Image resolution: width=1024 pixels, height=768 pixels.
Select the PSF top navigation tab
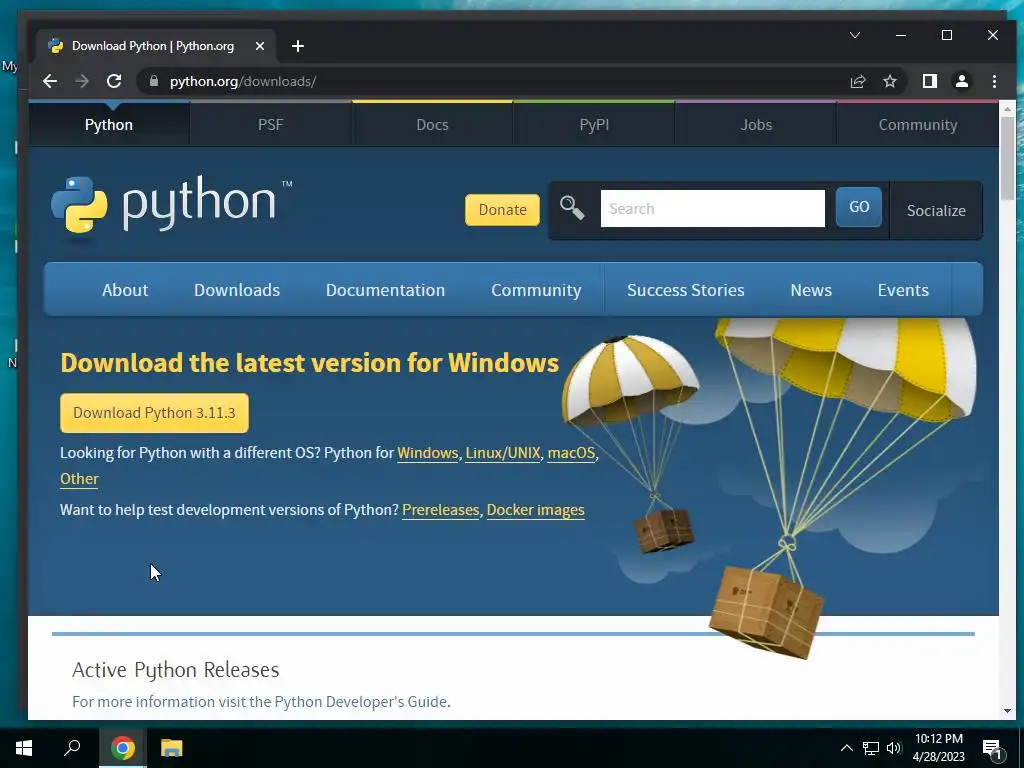(270, 125)
